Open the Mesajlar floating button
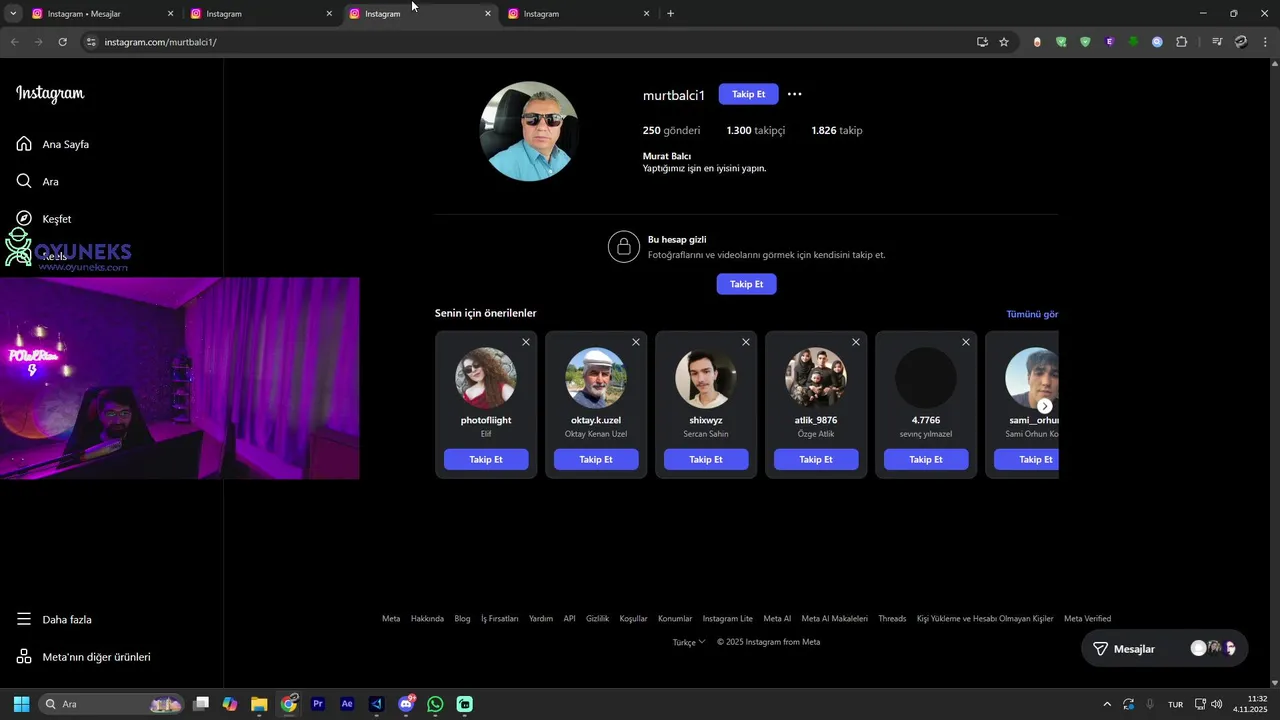Screen dimensions: 1280x720 click(x=1164, y=649)
